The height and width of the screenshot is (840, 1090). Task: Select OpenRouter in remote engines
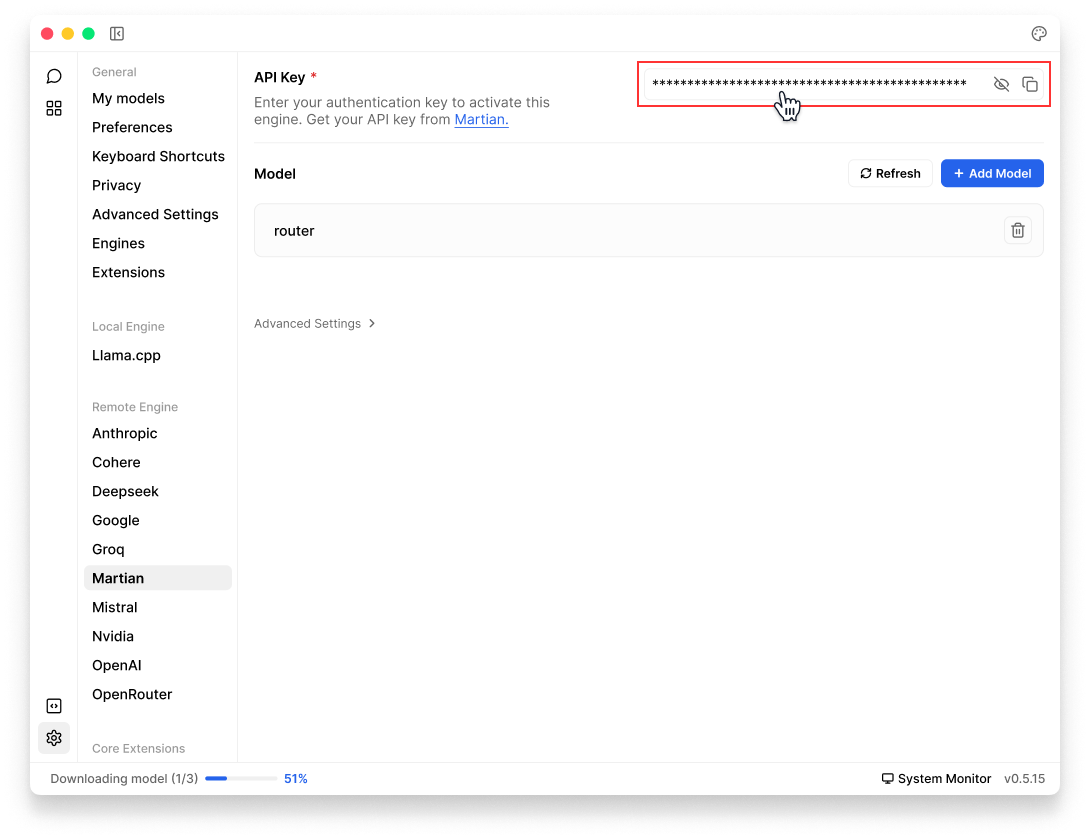pos(132,694)
